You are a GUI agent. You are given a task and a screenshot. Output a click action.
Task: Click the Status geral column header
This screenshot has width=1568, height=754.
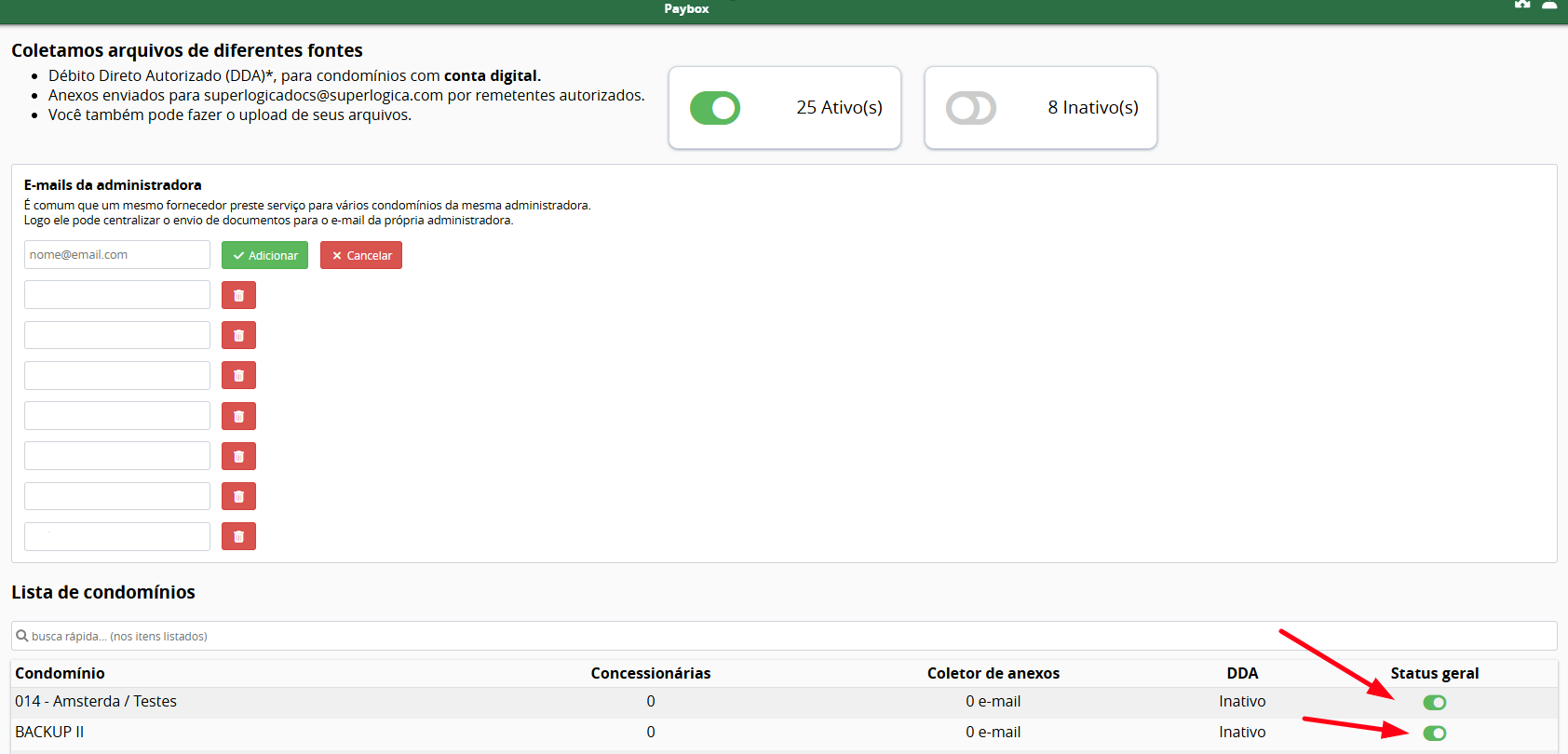(x=1434, y=673)
